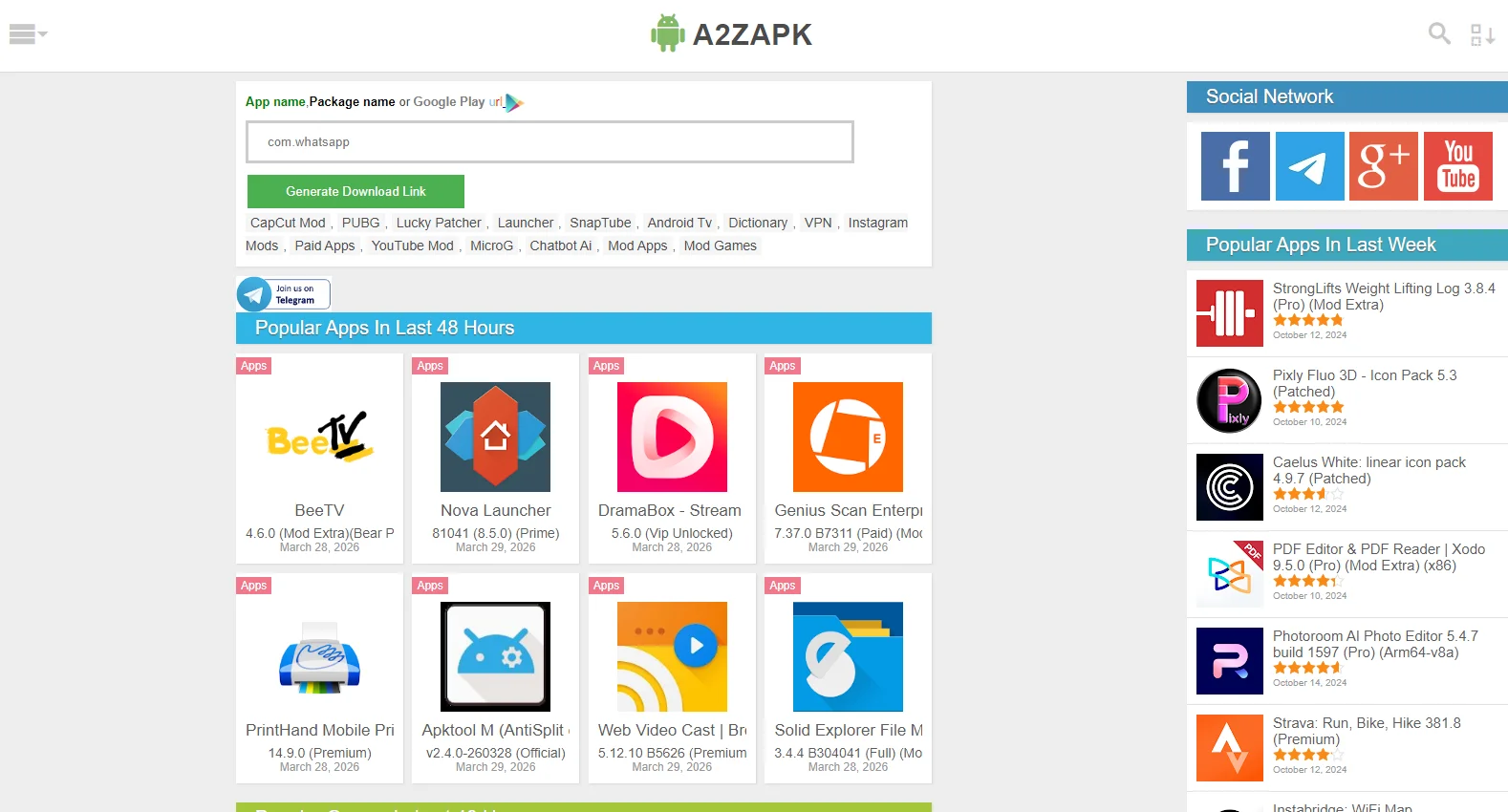Click the Google Play icon beside url

(513, 102)
